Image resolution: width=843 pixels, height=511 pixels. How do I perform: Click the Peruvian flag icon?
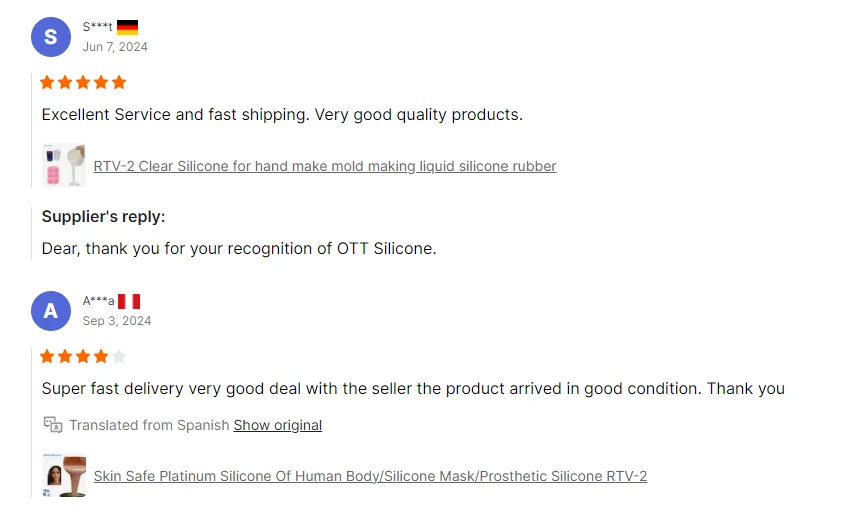point(129,301)
